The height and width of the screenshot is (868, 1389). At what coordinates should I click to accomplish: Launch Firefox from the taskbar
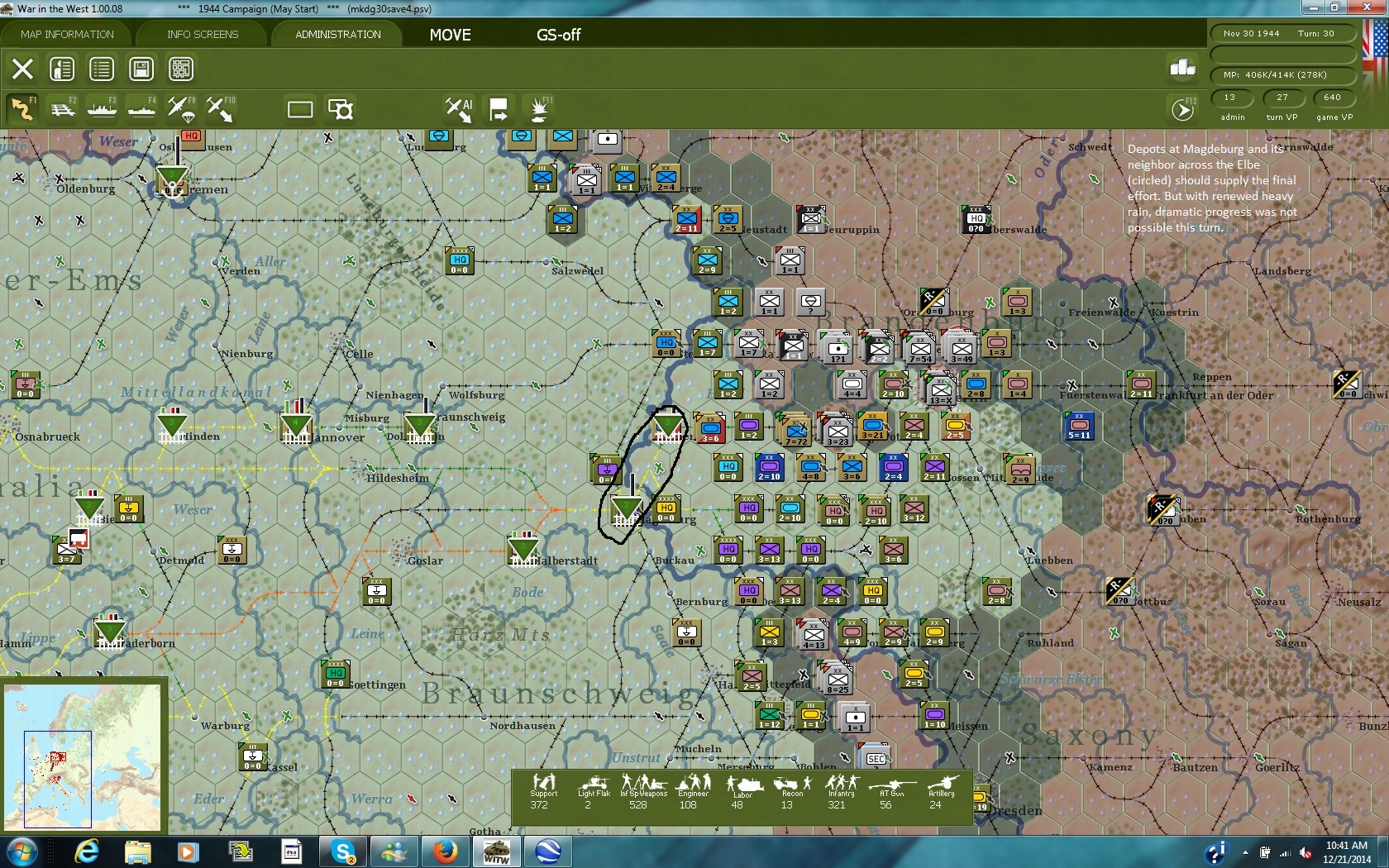445,851
